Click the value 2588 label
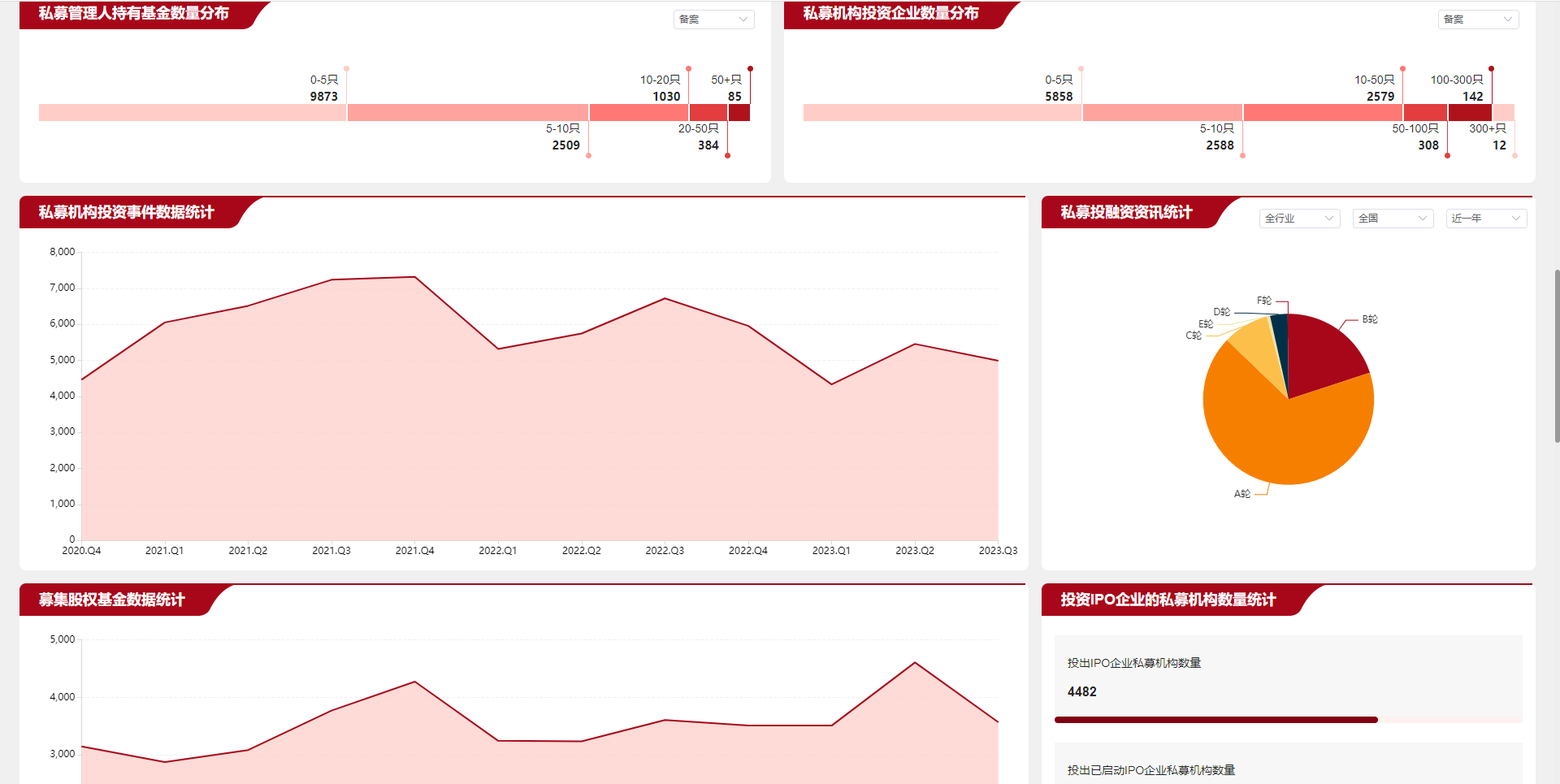The image size is (1560, 784). [1220, 145]
